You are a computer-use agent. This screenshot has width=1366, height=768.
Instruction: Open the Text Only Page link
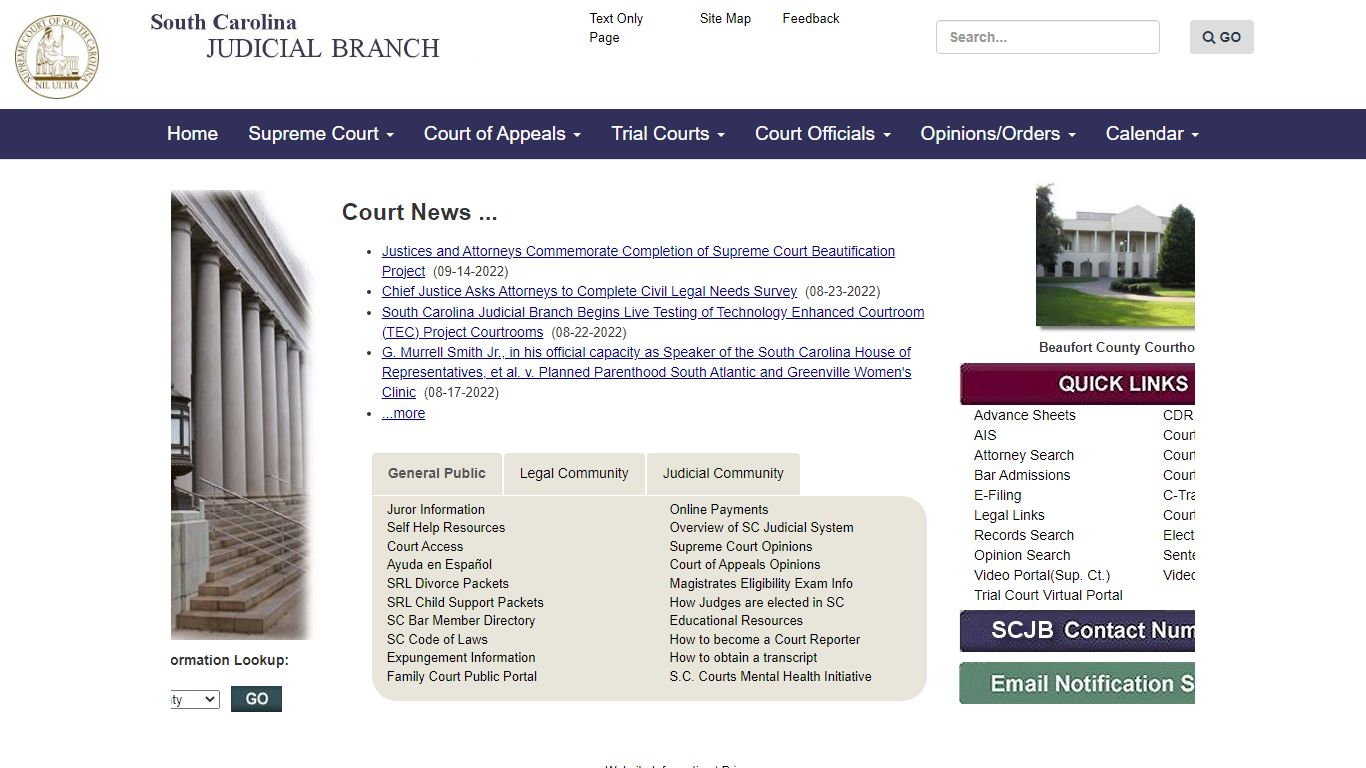(x=616, y=28)
